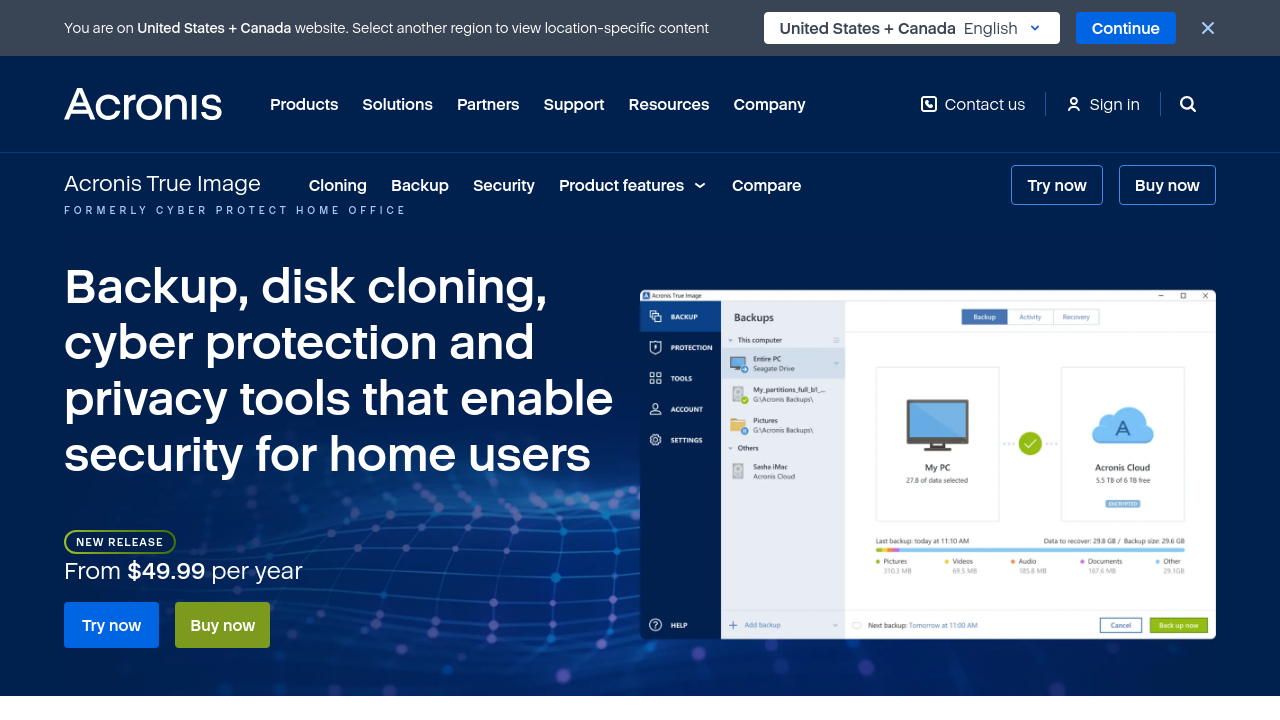
Task: Dismiss the region banner with X
Action: 1208,28
